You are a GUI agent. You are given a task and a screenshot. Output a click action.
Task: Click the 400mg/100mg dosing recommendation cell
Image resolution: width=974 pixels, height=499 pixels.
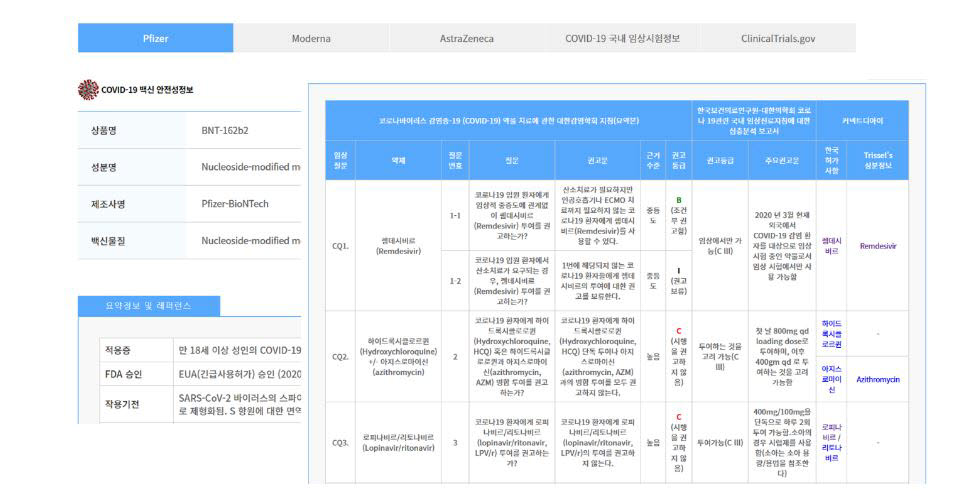(782, 442)
